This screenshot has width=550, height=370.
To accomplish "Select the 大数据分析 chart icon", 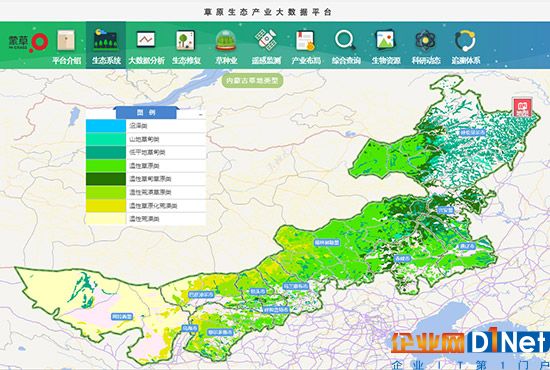I will [x=146, y=39].
